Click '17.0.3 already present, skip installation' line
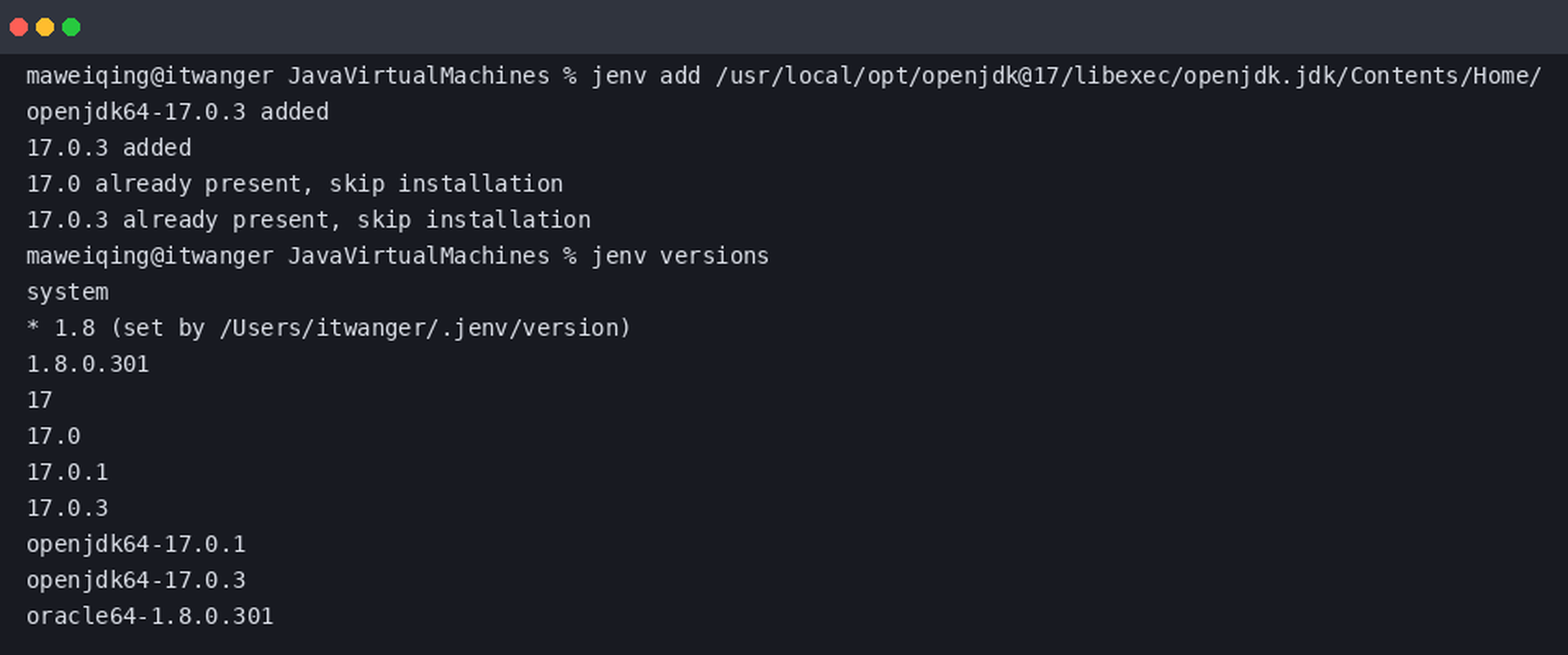The image size is (1568, 655). (309, 220)
